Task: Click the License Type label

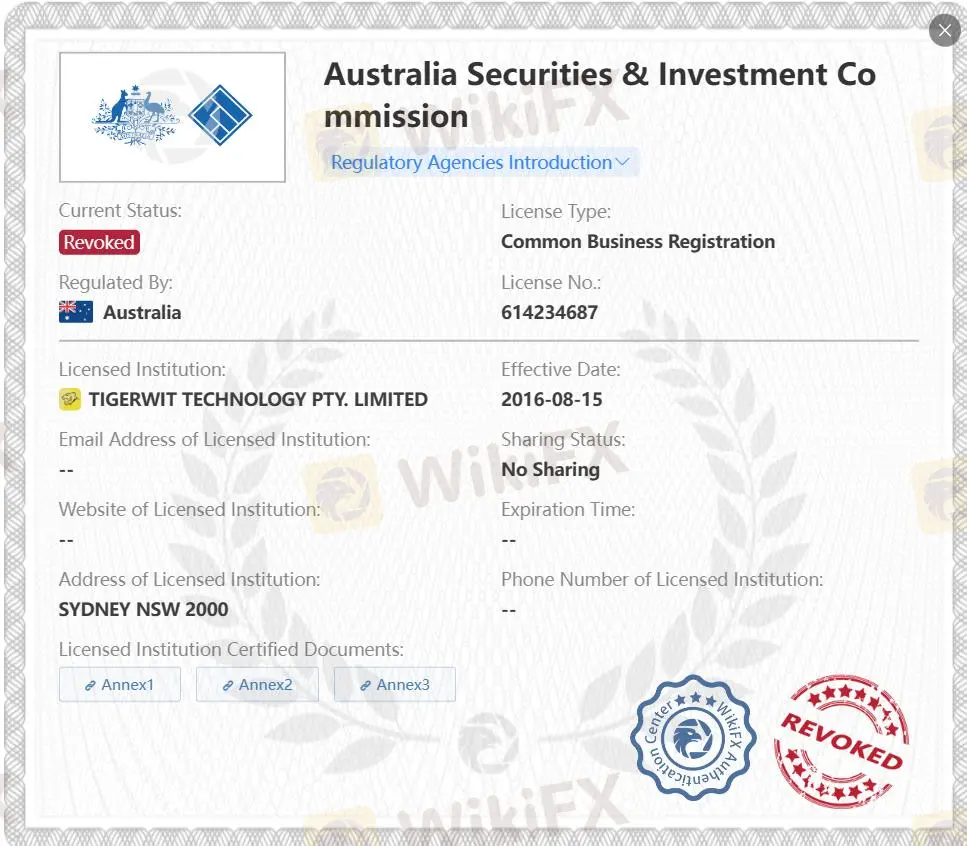Action: [x=556, y=212]
